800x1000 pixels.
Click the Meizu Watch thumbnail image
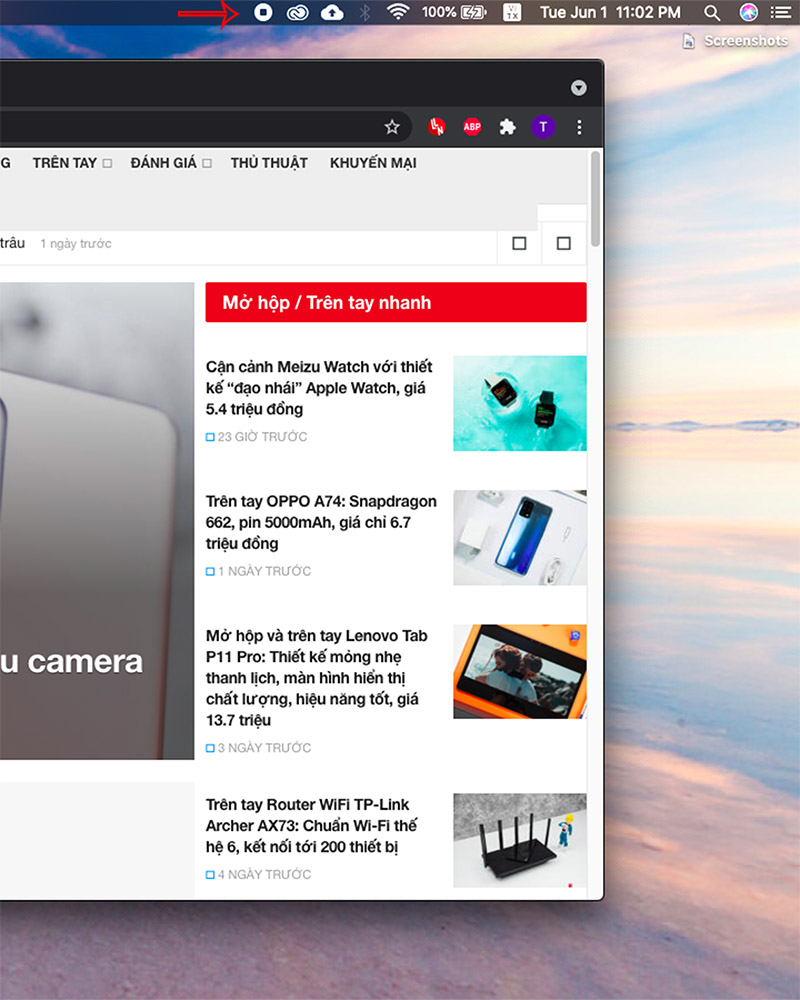tap(519, 403)
